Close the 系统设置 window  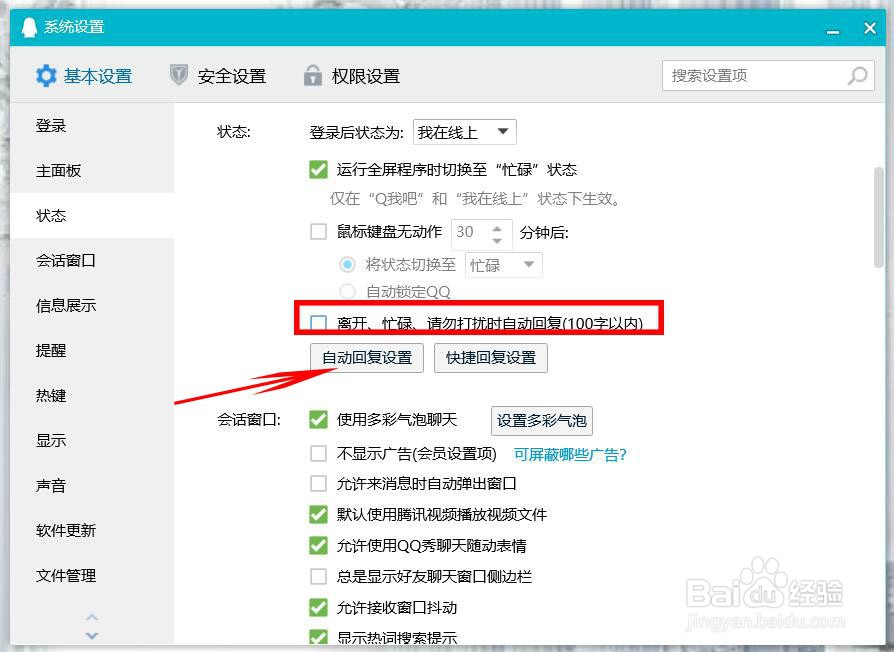tap(869, 27)
